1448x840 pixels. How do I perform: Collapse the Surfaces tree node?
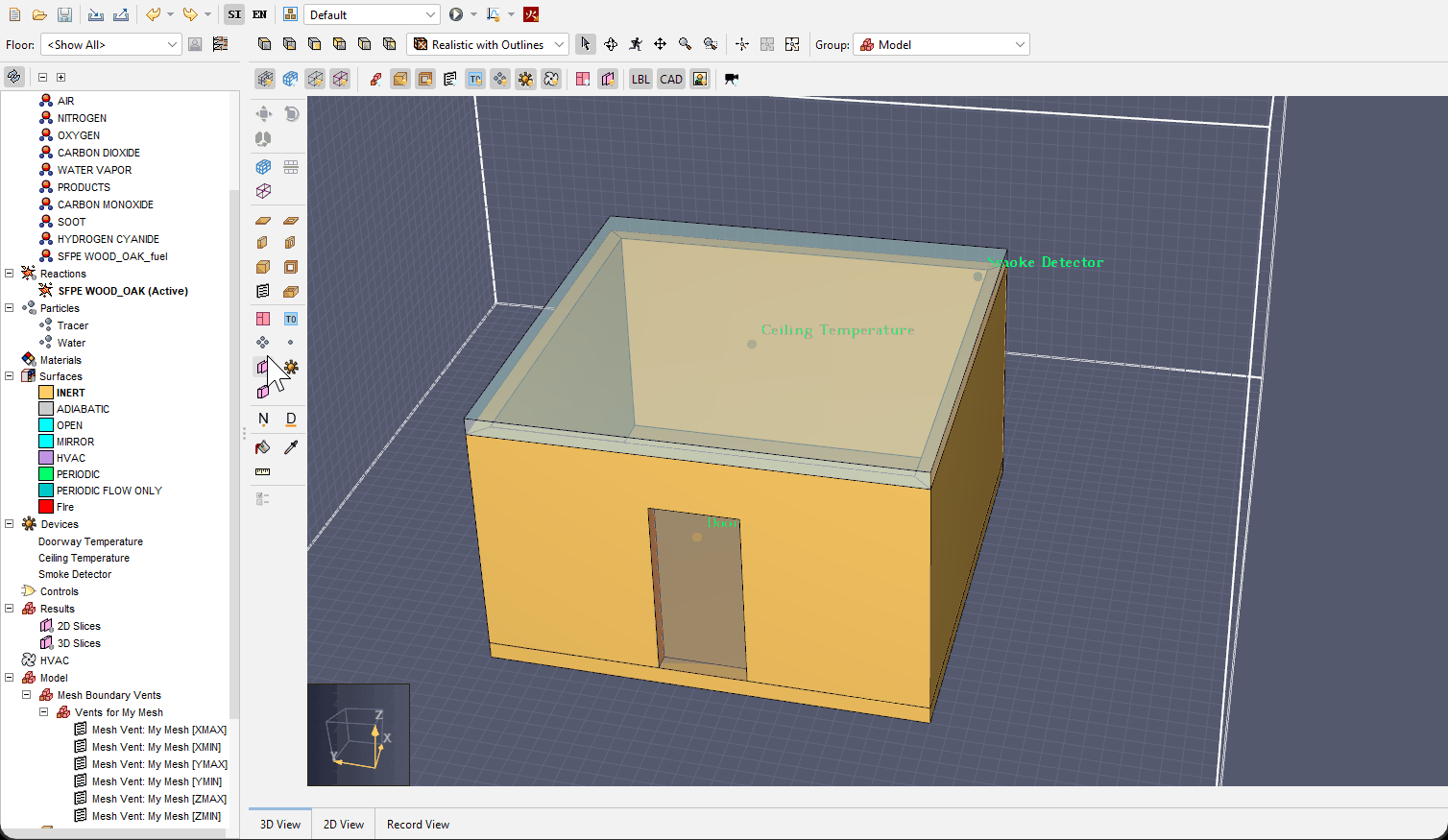[x=10, y=376]
